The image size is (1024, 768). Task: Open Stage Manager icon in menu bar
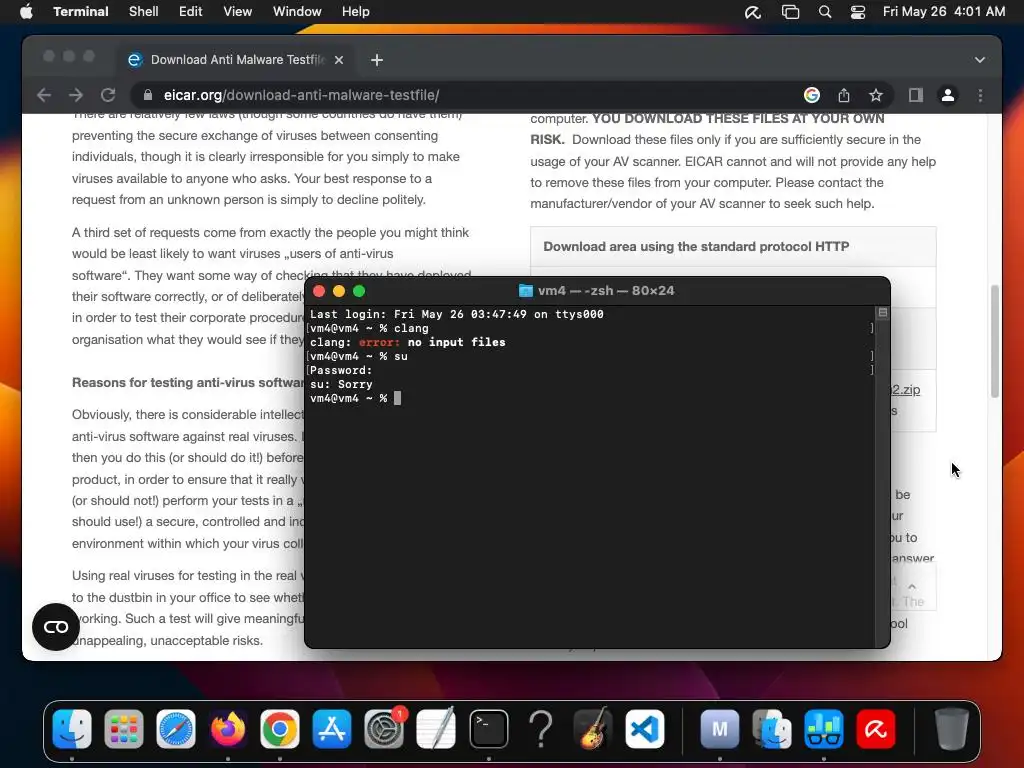click(x=790, y=12)
